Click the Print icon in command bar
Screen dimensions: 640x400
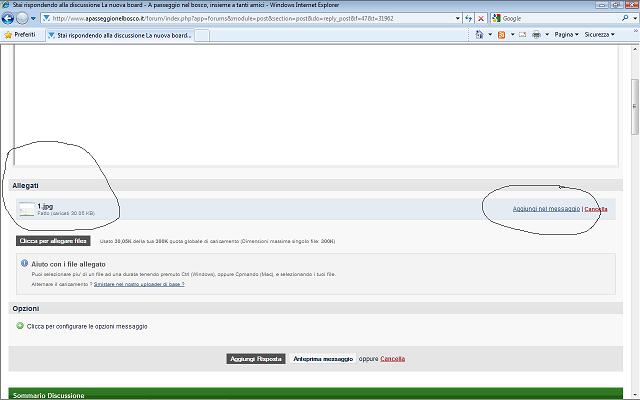(537, 34)
